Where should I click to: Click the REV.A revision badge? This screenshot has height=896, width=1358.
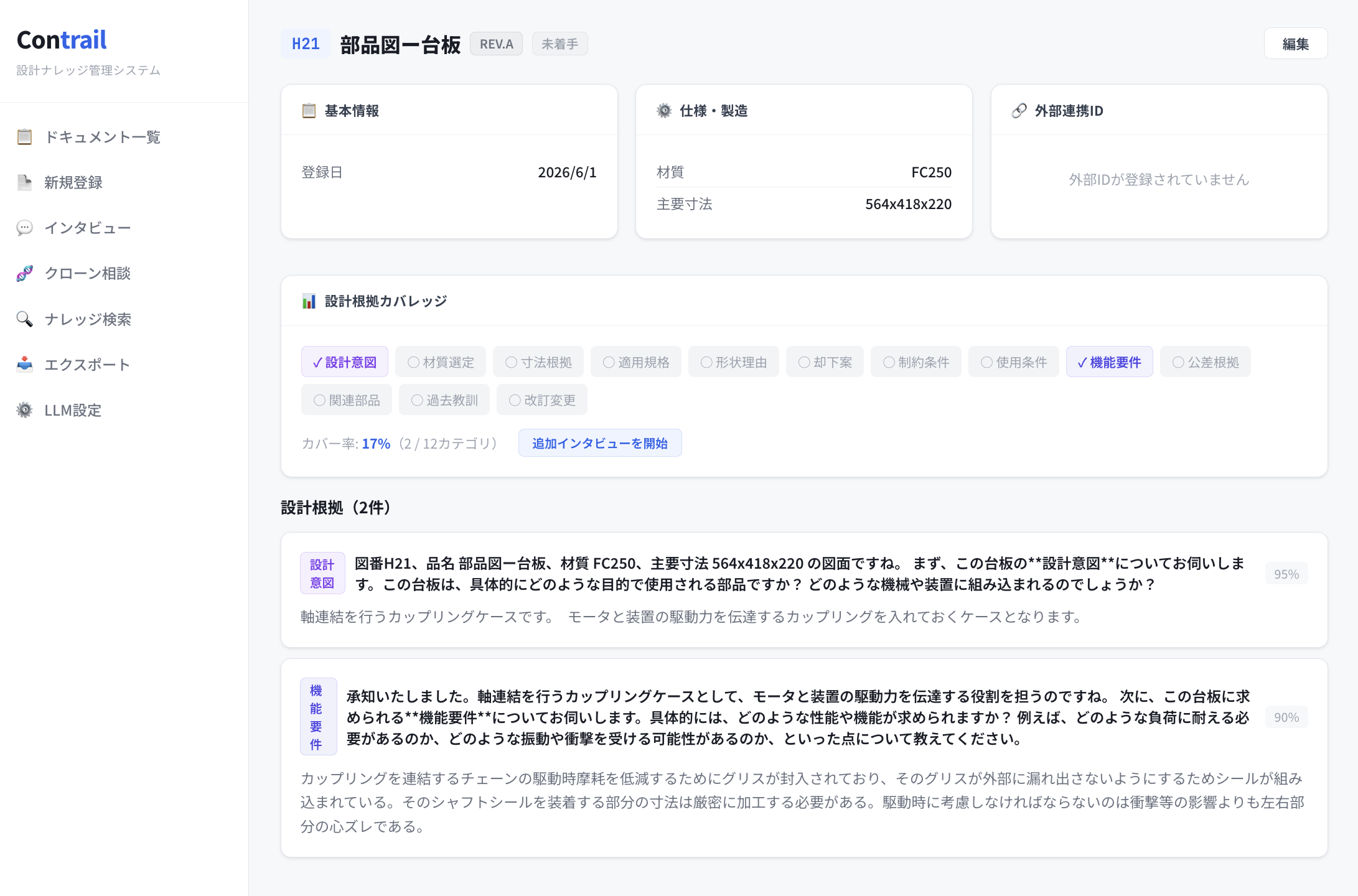pos(497,44)
